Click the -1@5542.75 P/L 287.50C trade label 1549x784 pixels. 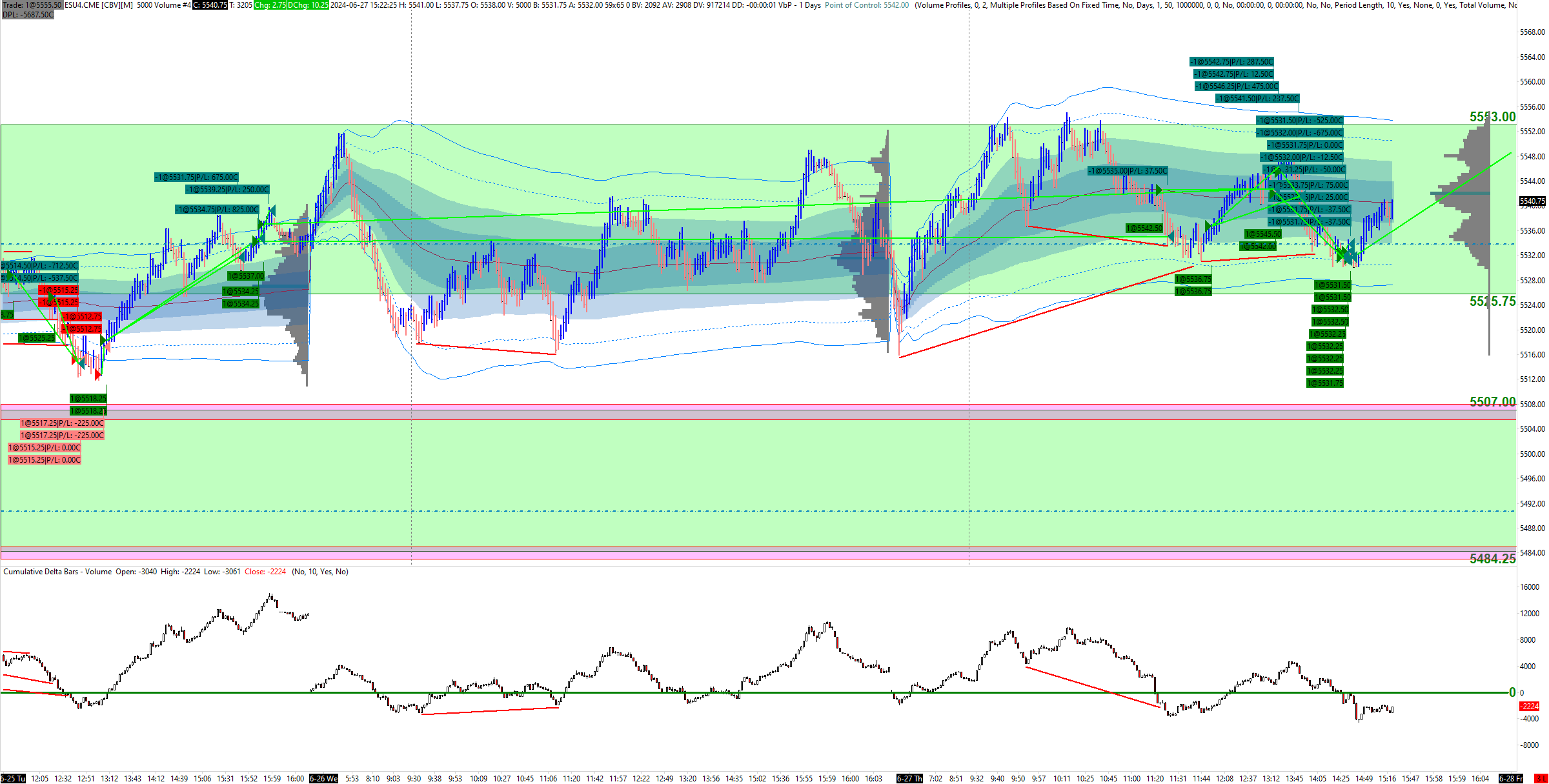1231,62
